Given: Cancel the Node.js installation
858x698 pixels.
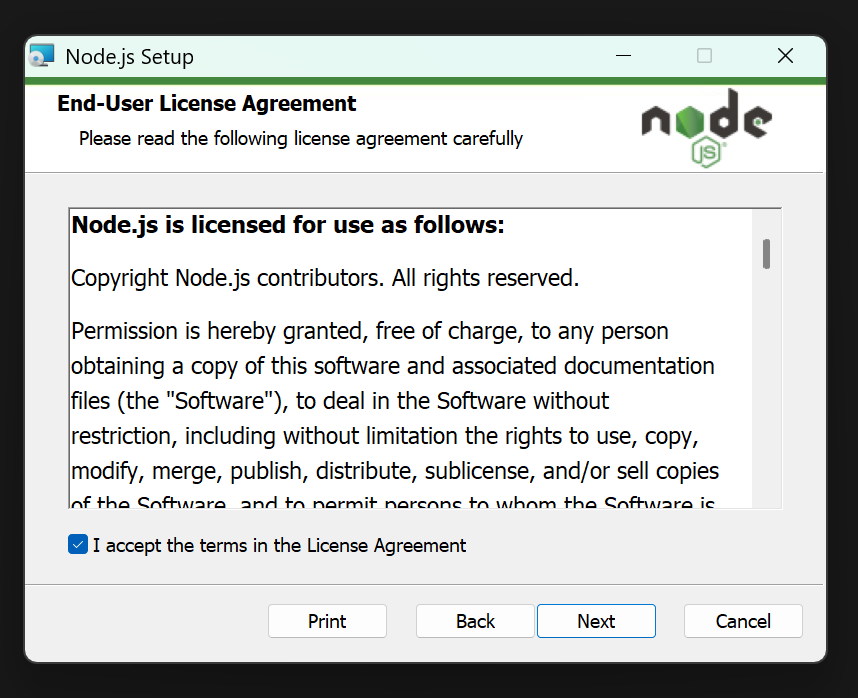Looking at the screenshot, I should point(743,621).
